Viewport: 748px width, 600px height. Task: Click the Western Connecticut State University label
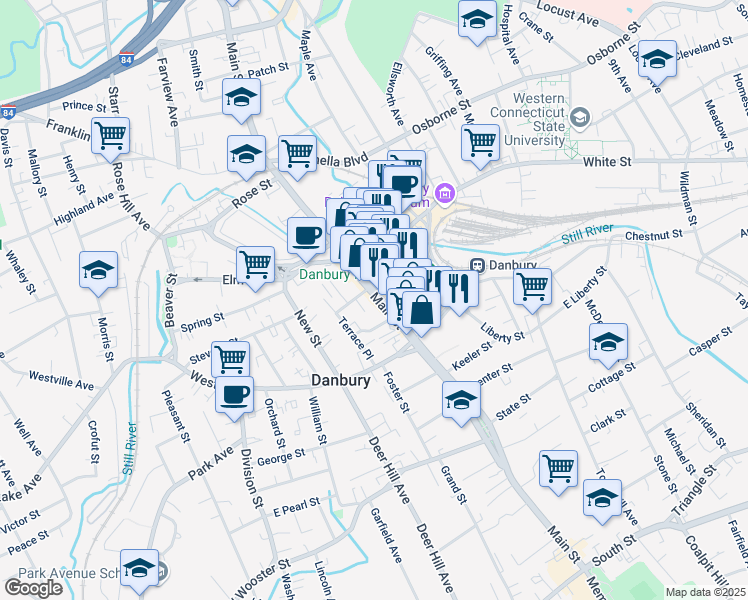tap(530, 119)
